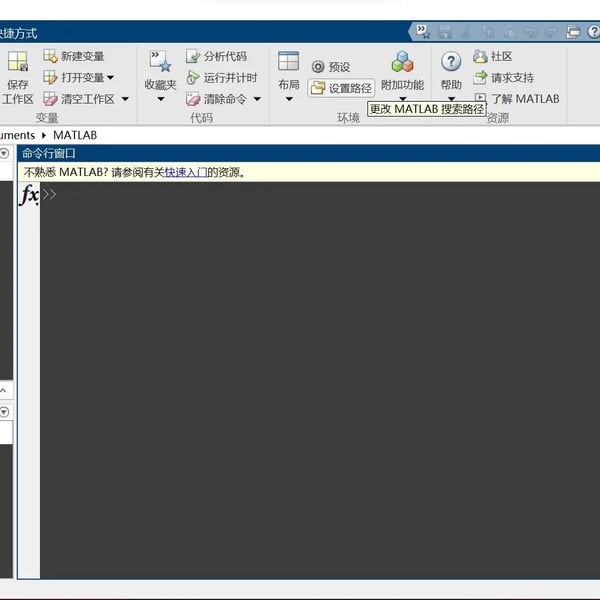
Task: Click the 新建变量 label
Action: [82, 56]
